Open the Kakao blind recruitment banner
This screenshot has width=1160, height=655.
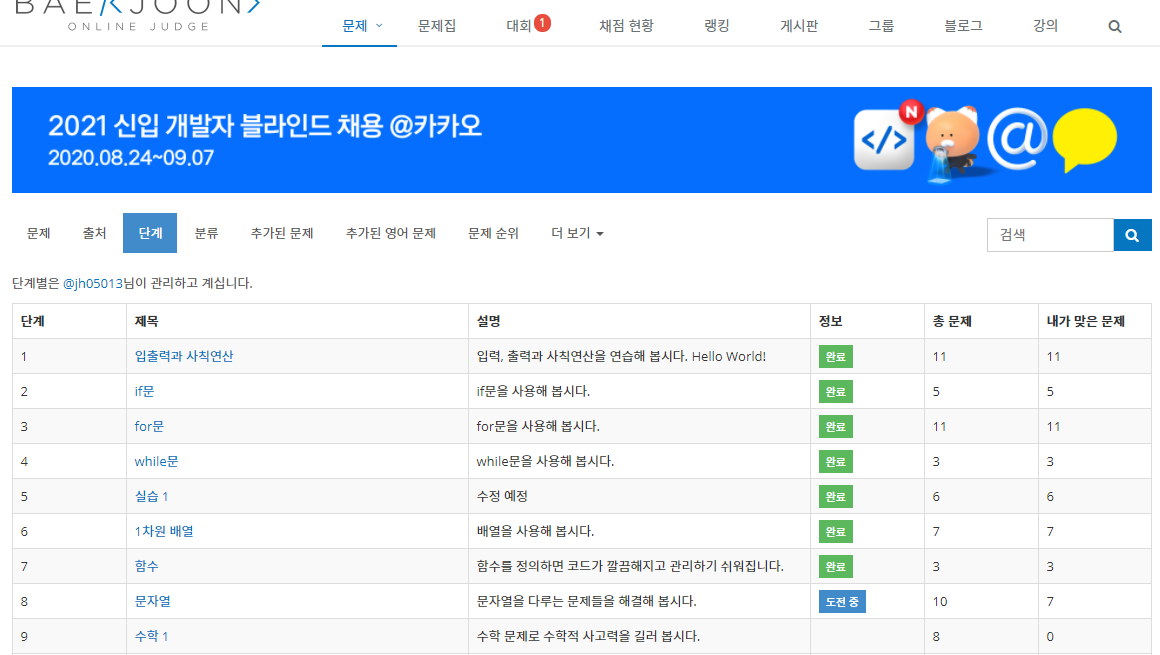click(581, 140)
